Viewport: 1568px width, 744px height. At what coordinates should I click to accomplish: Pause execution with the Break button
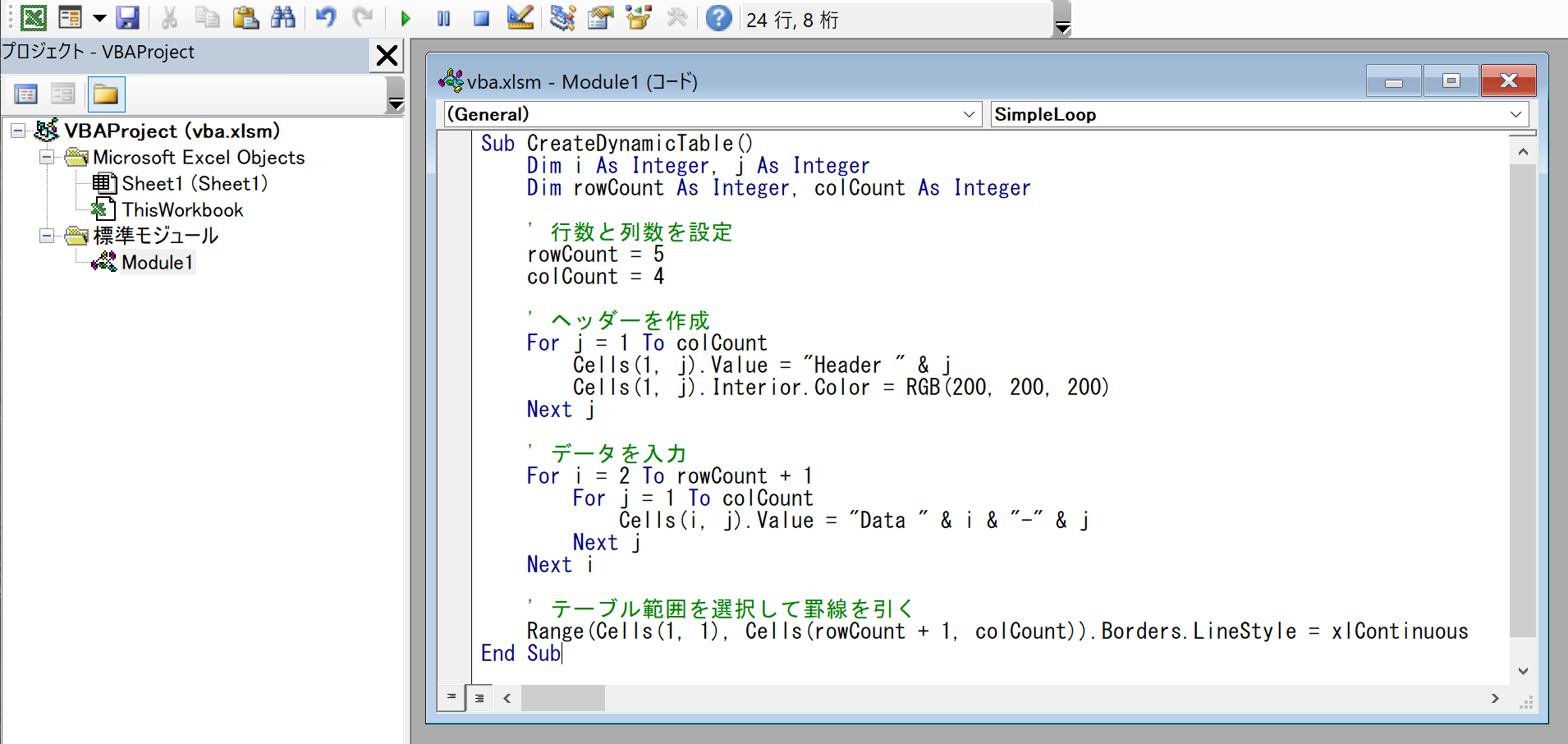pyautogui.click(x=444, y=18)
